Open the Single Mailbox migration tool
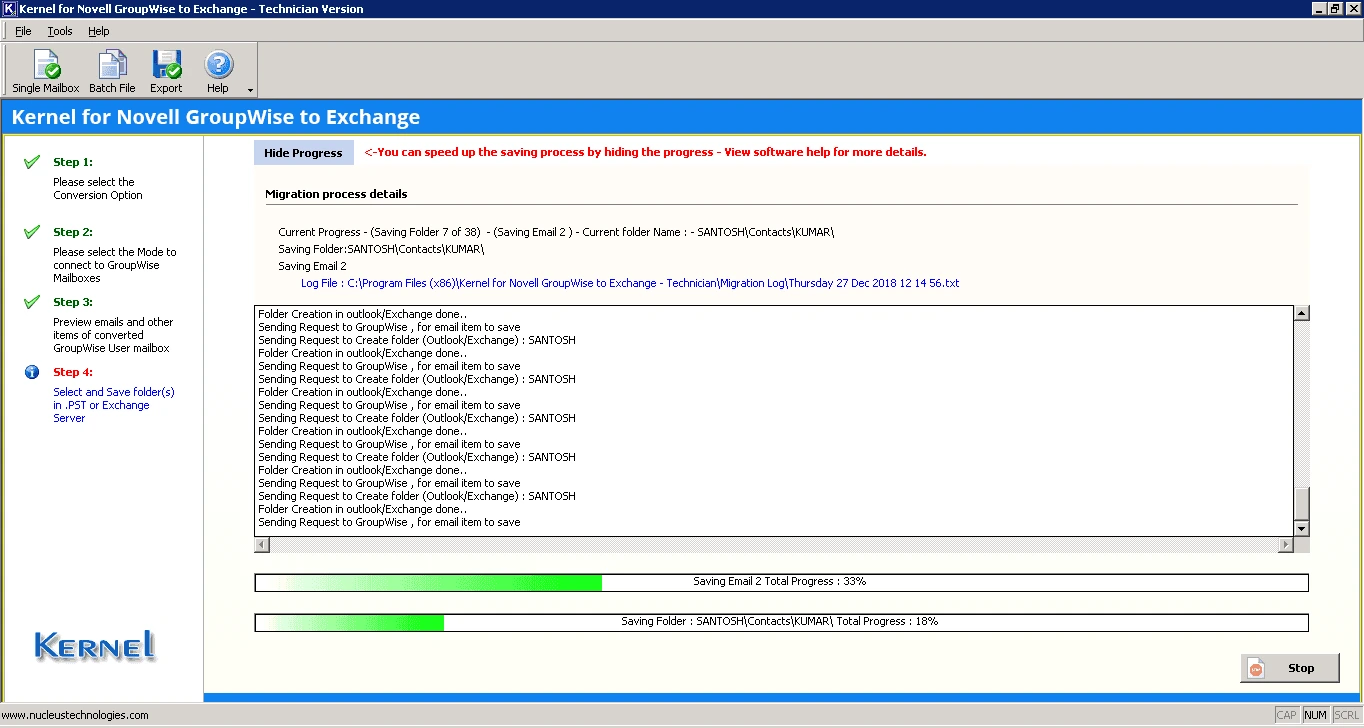Screen dimensions: 1364x728 46,71
